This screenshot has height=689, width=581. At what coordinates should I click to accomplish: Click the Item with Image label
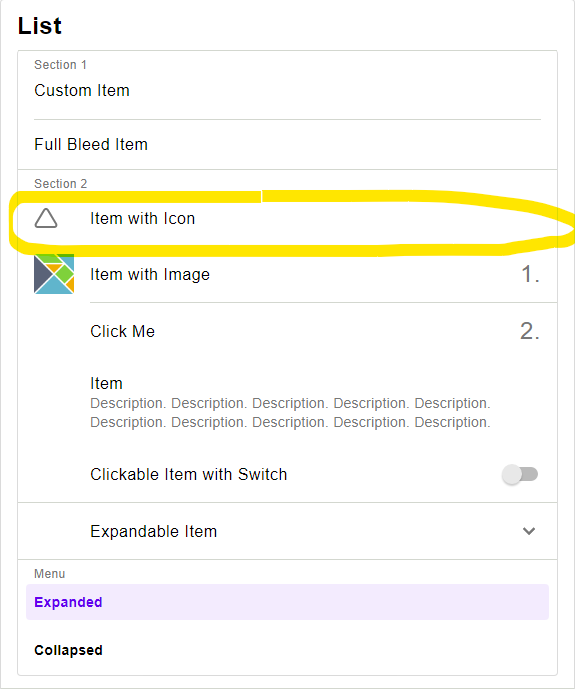150,275
